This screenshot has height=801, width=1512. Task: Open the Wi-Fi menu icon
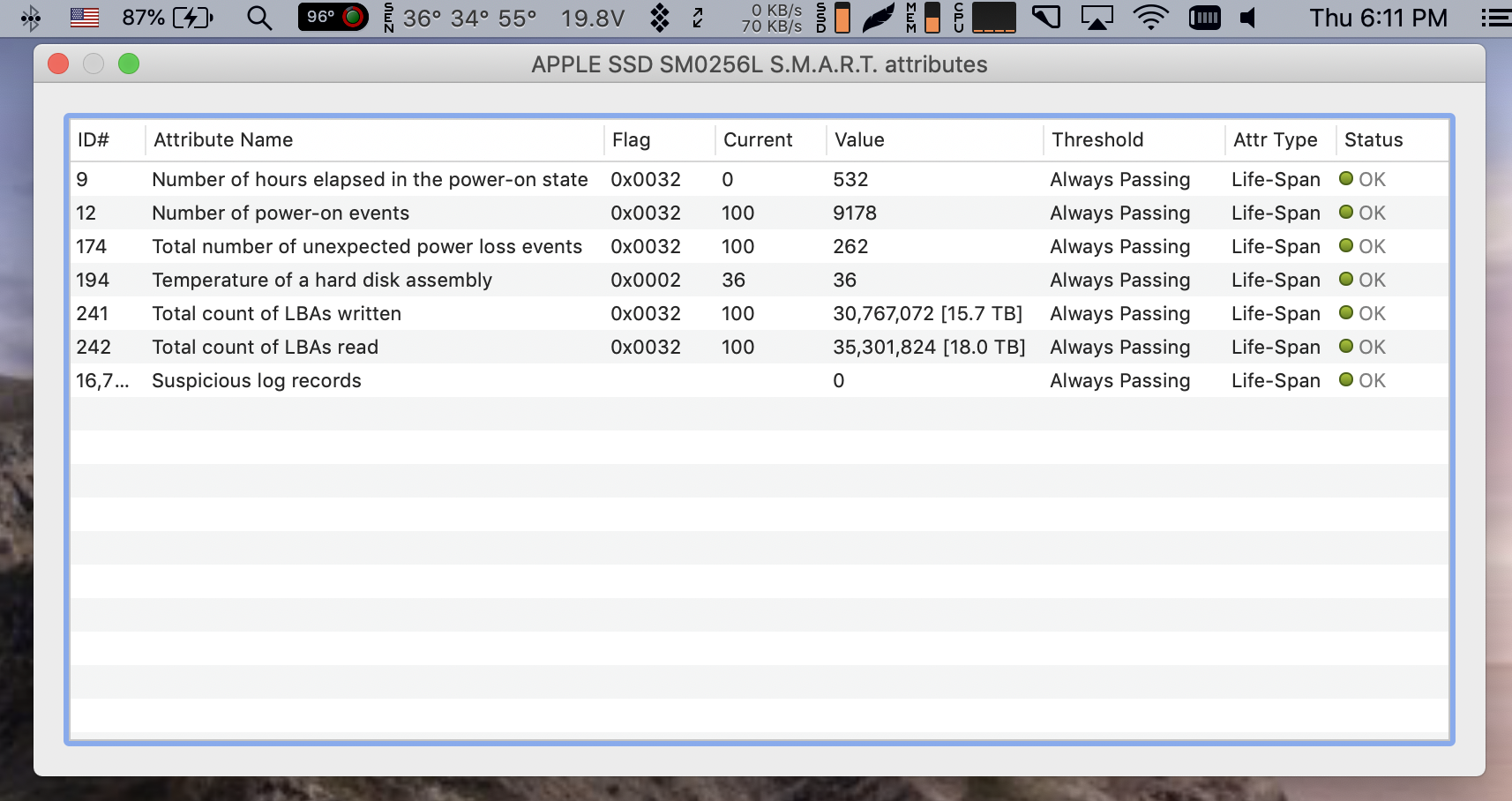pos(1150,18)
